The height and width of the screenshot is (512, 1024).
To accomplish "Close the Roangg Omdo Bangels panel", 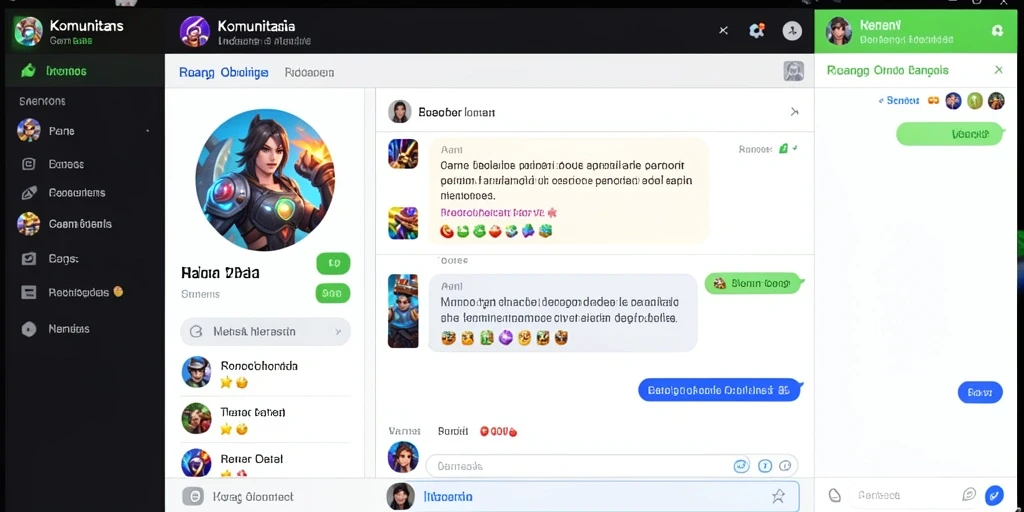I will pos(998,70).
